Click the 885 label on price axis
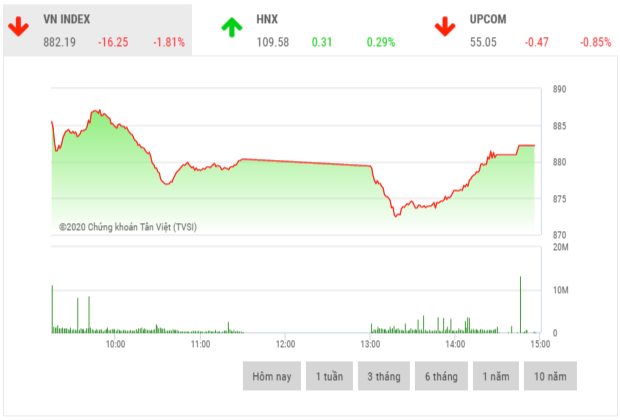 pos(560,126)
